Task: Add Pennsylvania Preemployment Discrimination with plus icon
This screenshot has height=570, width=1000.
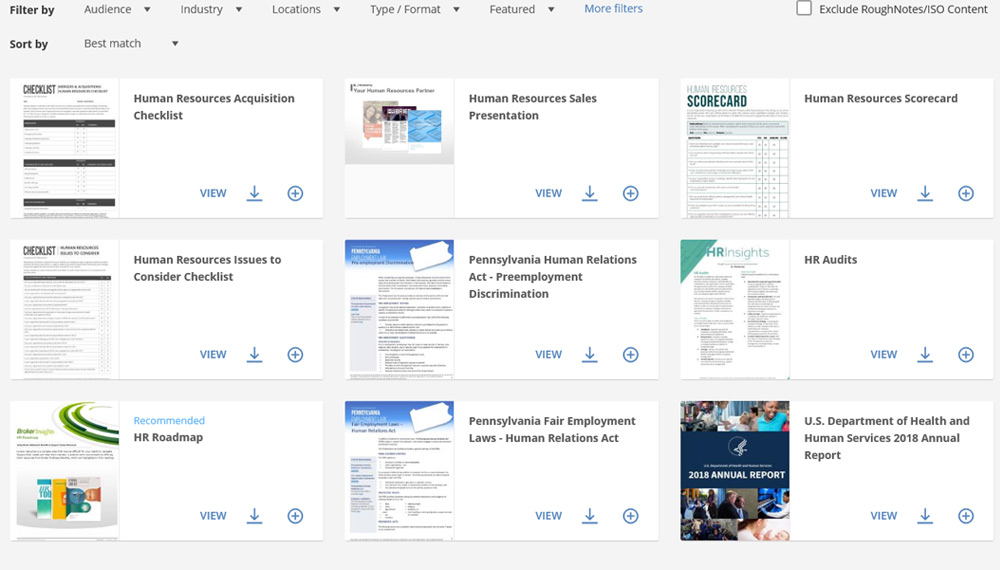Action: coord(631,354)
